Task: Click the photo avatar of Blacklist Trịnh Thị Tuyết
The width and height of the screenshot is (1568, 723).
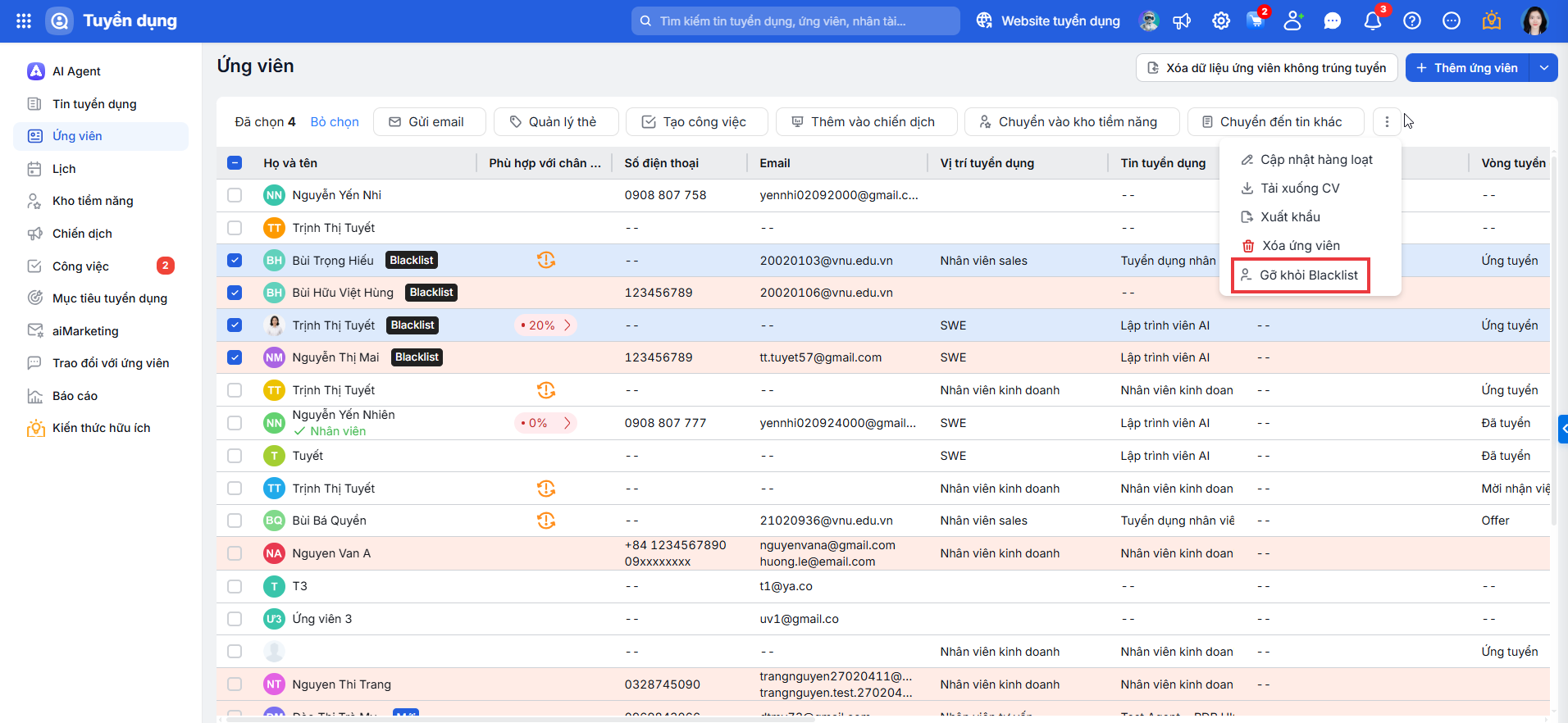Action: pos(274,325)
